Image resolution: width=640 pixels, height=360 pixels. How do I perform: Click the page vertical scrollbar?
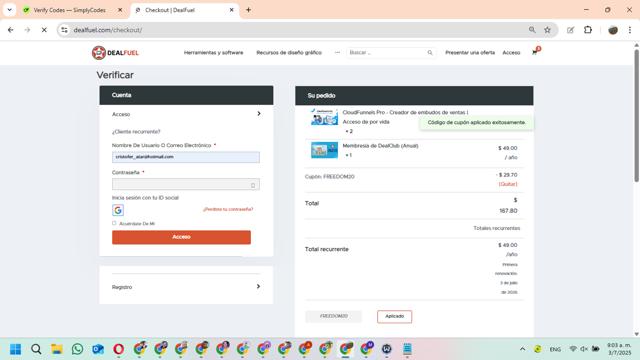pos(636,116)
